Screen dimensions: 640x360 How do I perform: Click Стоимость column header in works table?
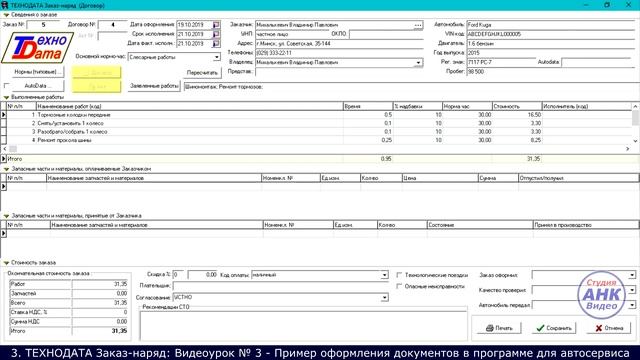pos(517,106)
